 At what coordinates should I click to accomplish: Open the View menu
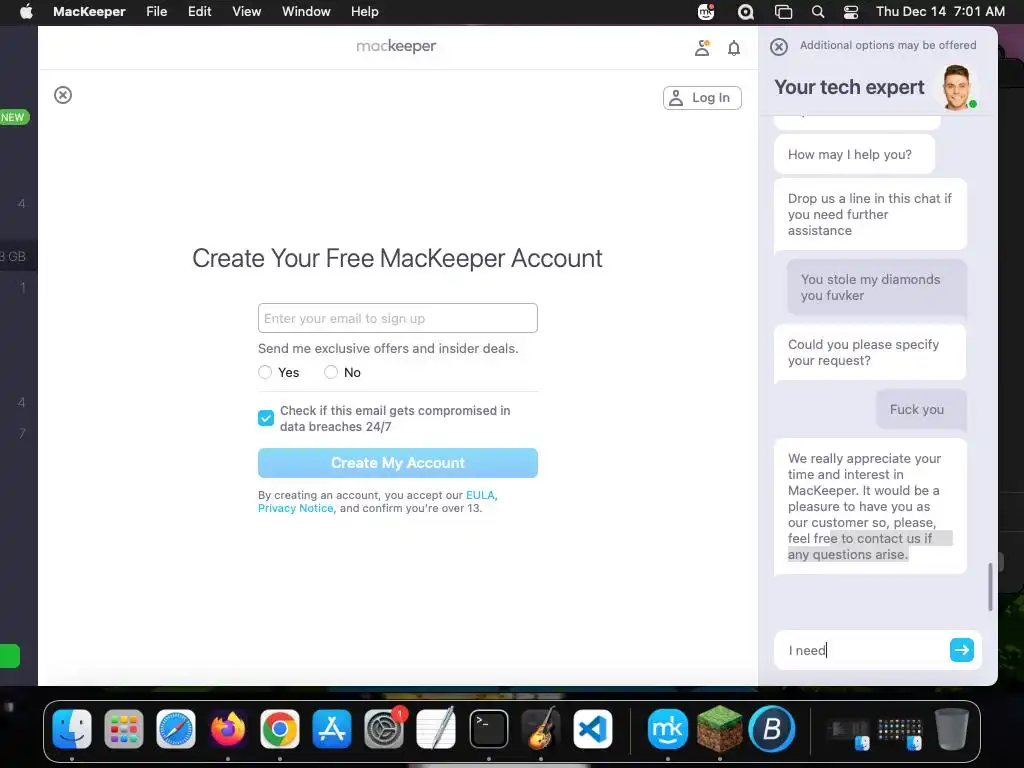pyautogui.click(x=247, y=12)
